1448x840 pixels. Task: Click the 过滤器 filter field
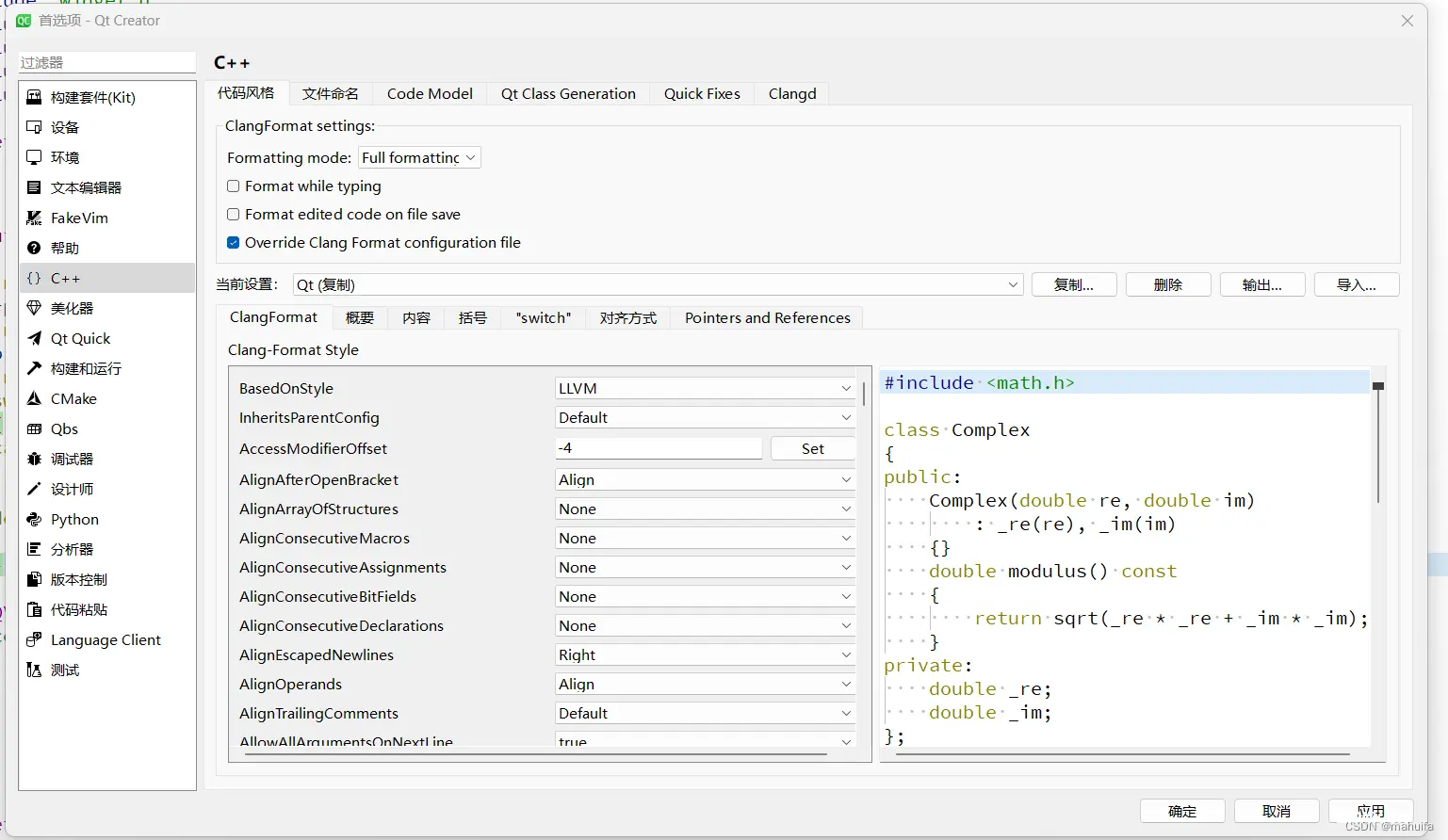pyautogui.click(x=107, y=62)
